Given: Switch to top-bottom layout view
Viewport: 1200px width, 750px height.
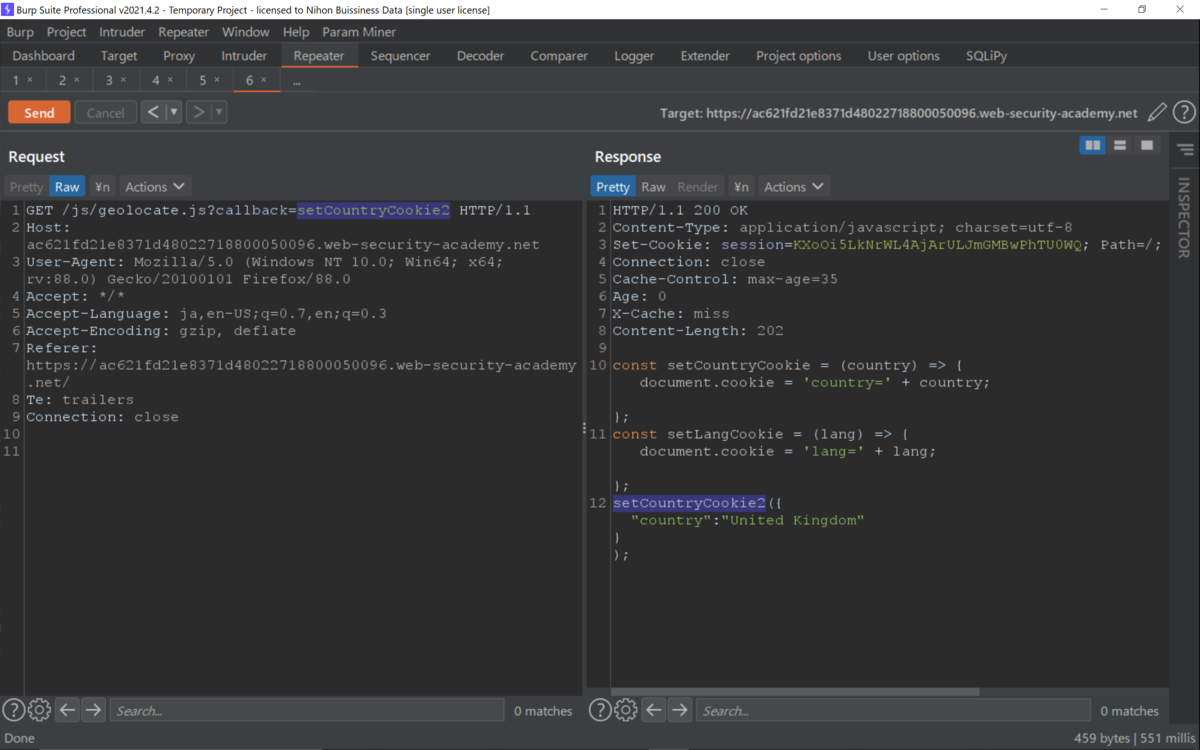Looking at the screenshot, I should (1120, 146).
